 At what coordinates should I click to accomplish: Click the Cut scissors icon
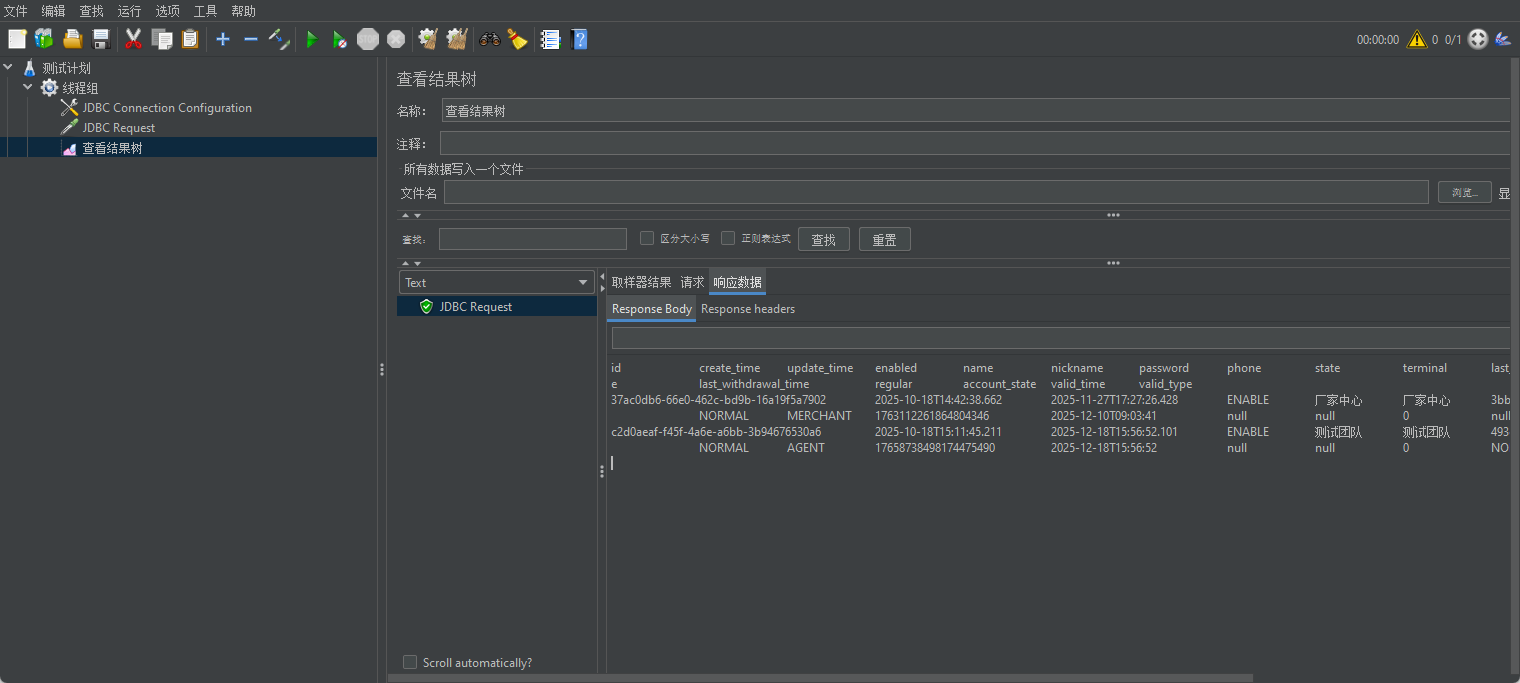[133, 39]
